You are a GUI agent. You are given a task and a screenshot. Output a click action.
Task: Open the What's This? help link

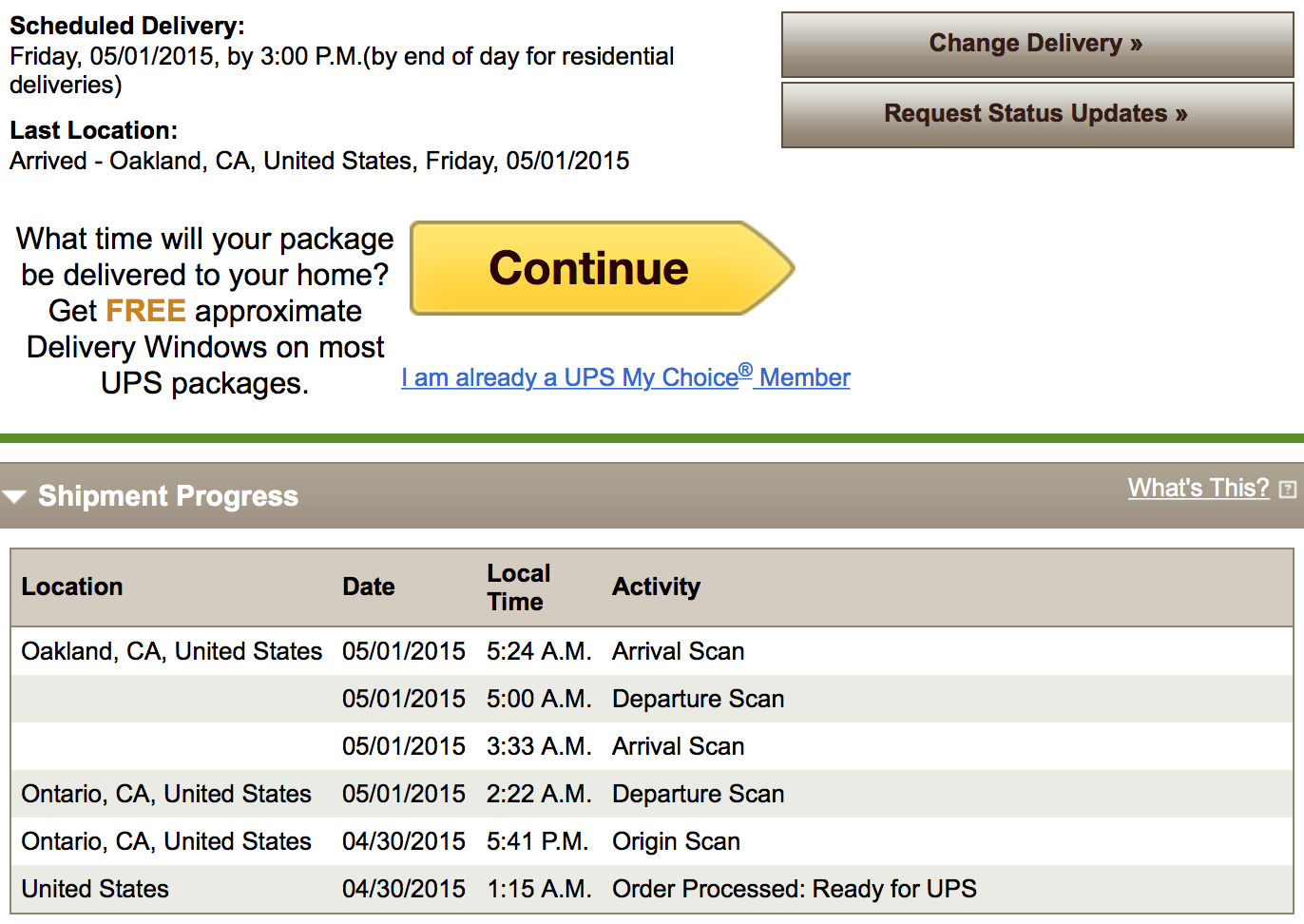[x=1198, y=488]
